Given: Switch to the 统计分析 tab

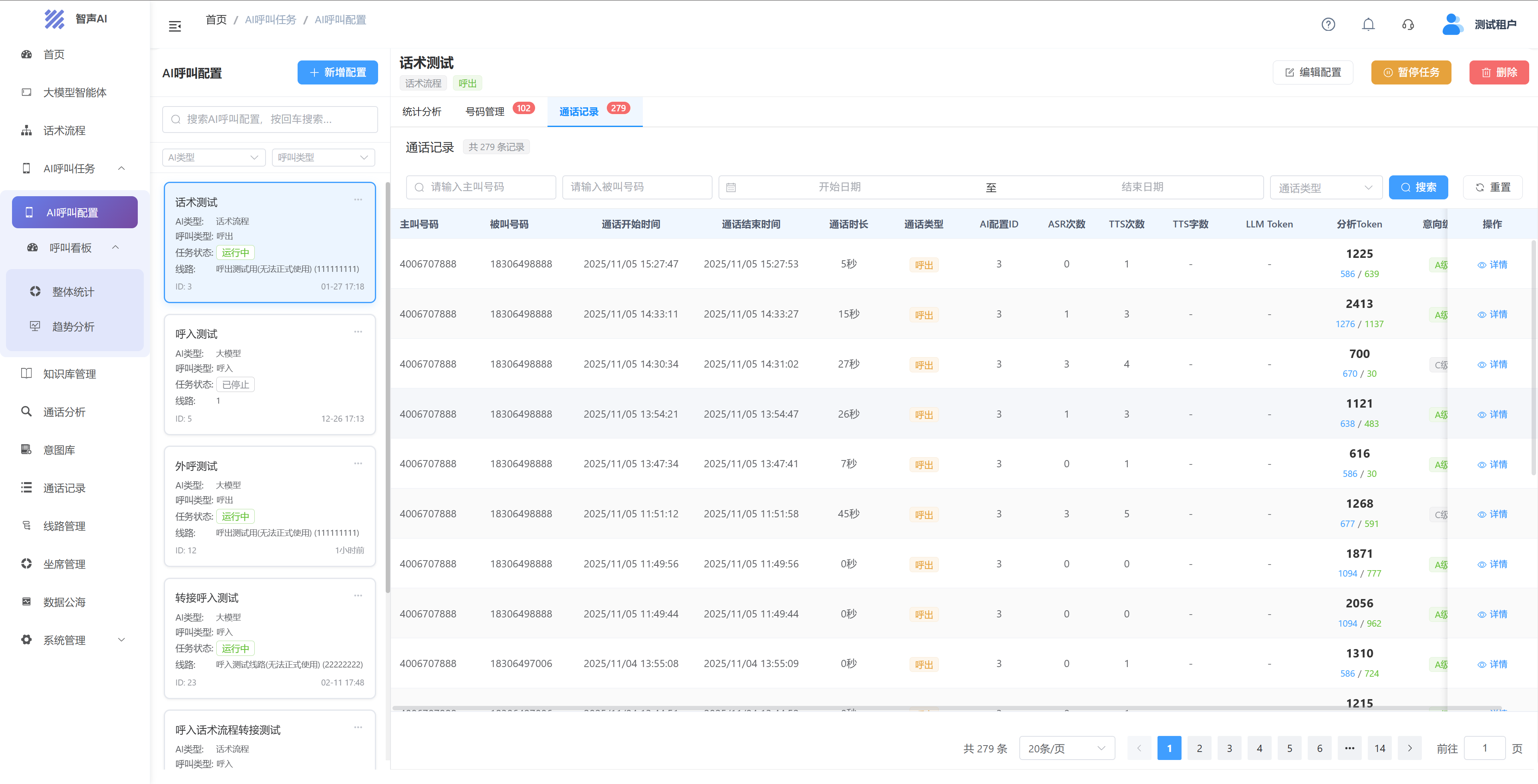Looking at the screenshot, I should point(421,112).
